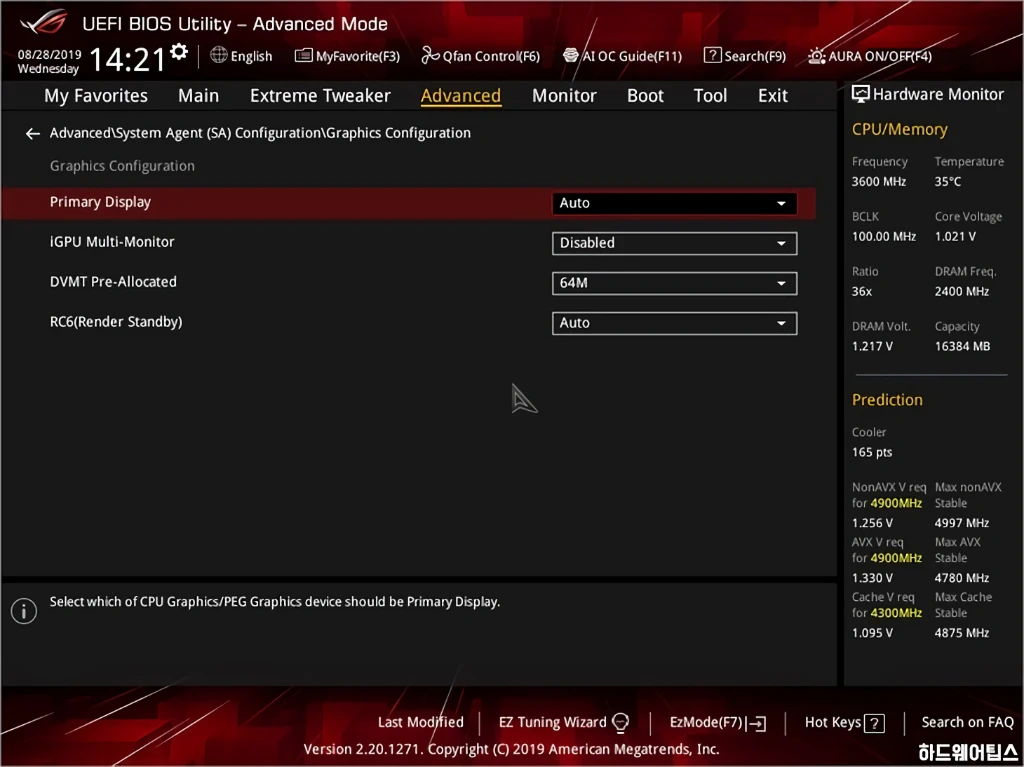Click the globe language icon

pyautogui.click(x=219, y=55)
